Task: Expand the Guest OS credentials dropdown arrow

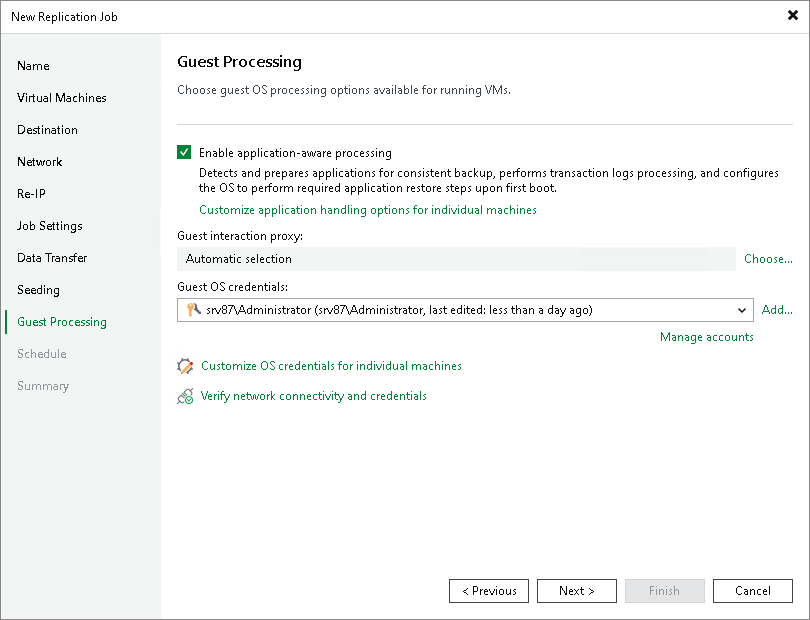Action: (742, 310)
